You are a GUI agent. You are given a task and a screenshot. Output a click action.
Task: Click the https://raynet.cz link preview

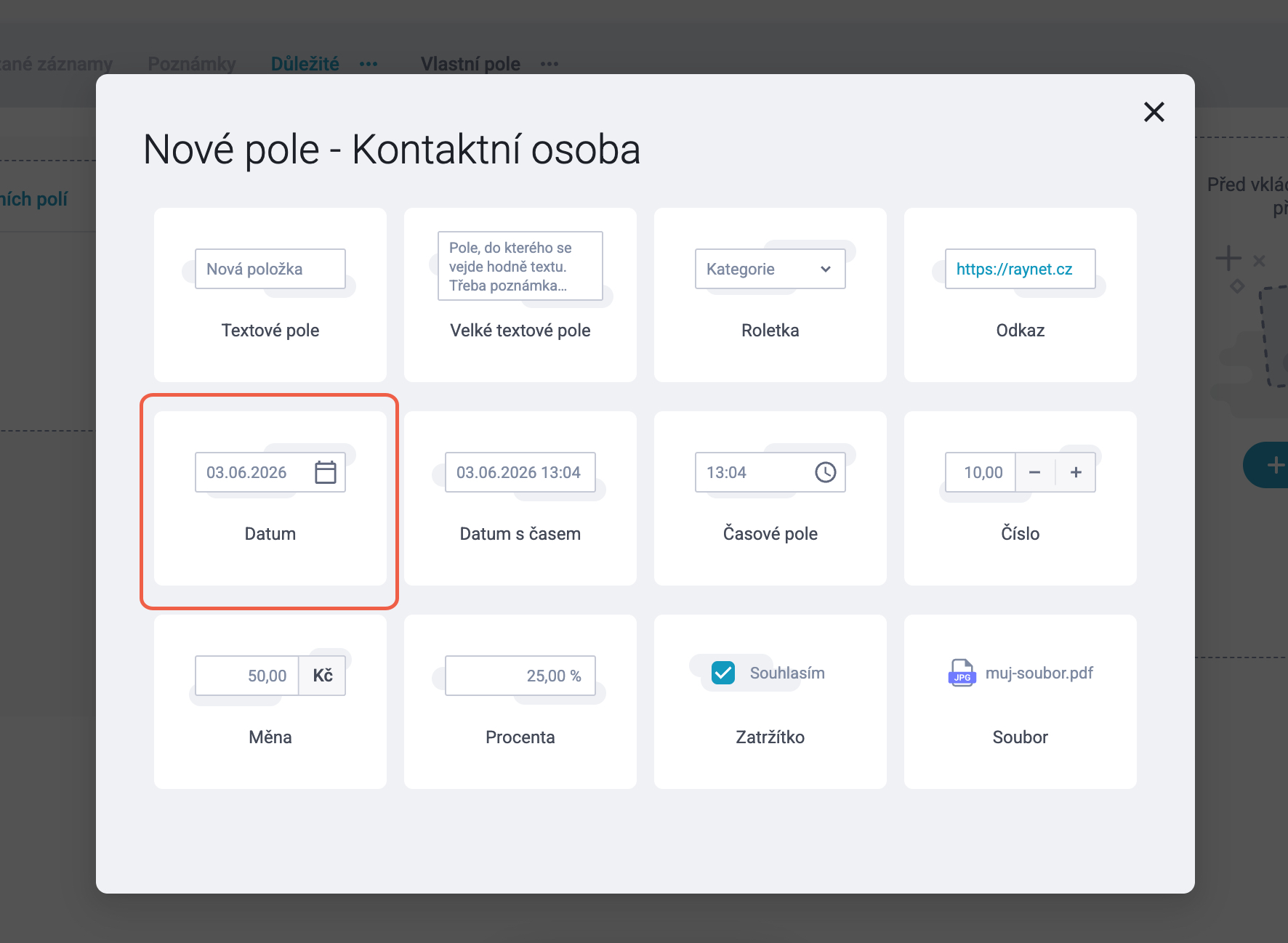point(1021,269)
